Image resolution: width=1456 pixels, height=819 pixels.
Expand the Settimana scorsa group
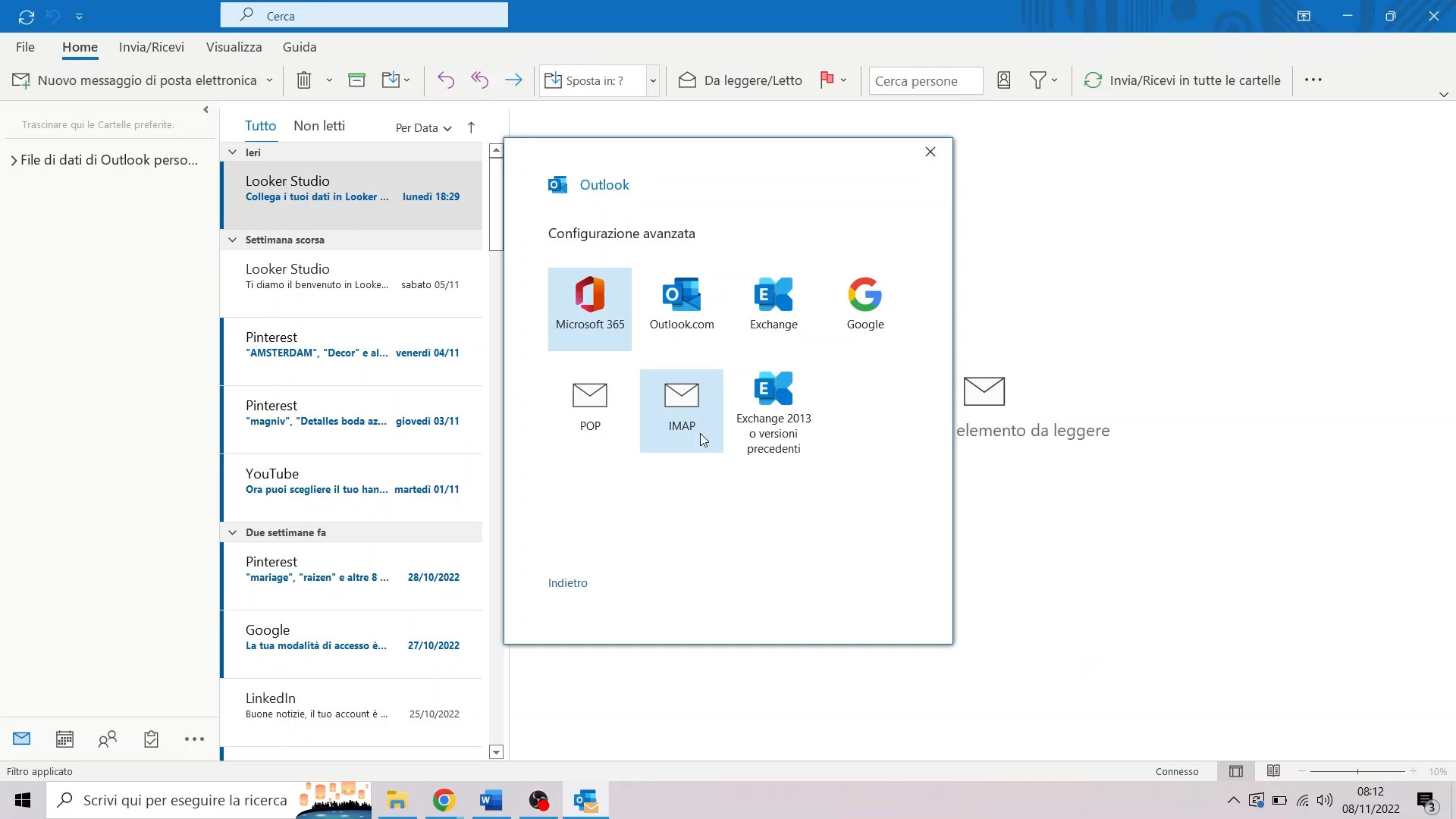pyautogui.click(x=232, y=240)
